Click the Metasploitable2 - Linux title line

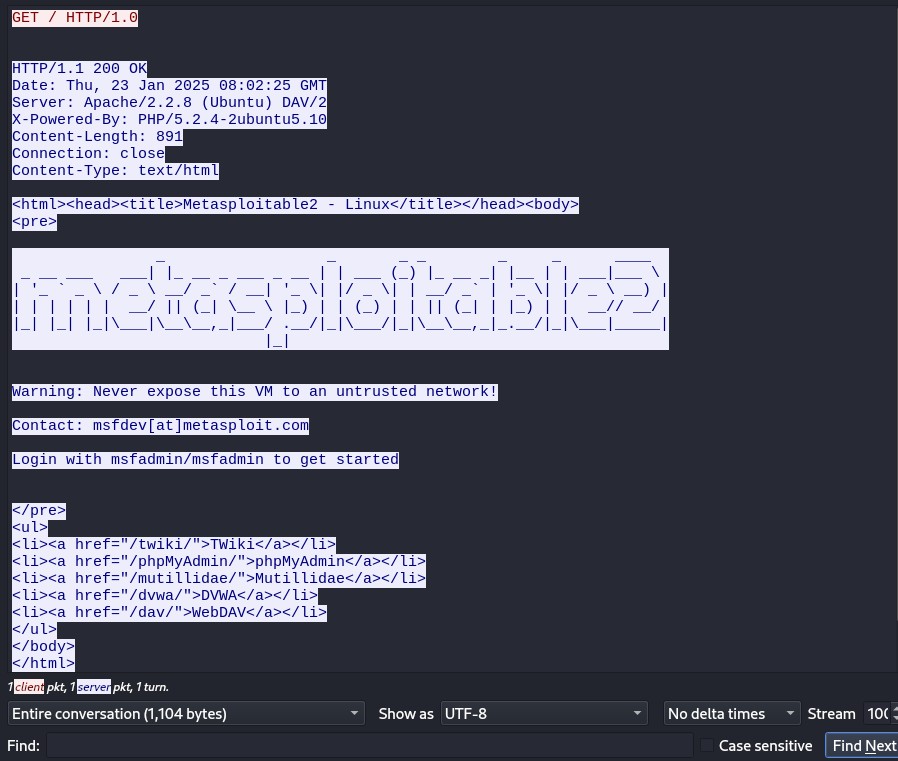coord(296,204)
